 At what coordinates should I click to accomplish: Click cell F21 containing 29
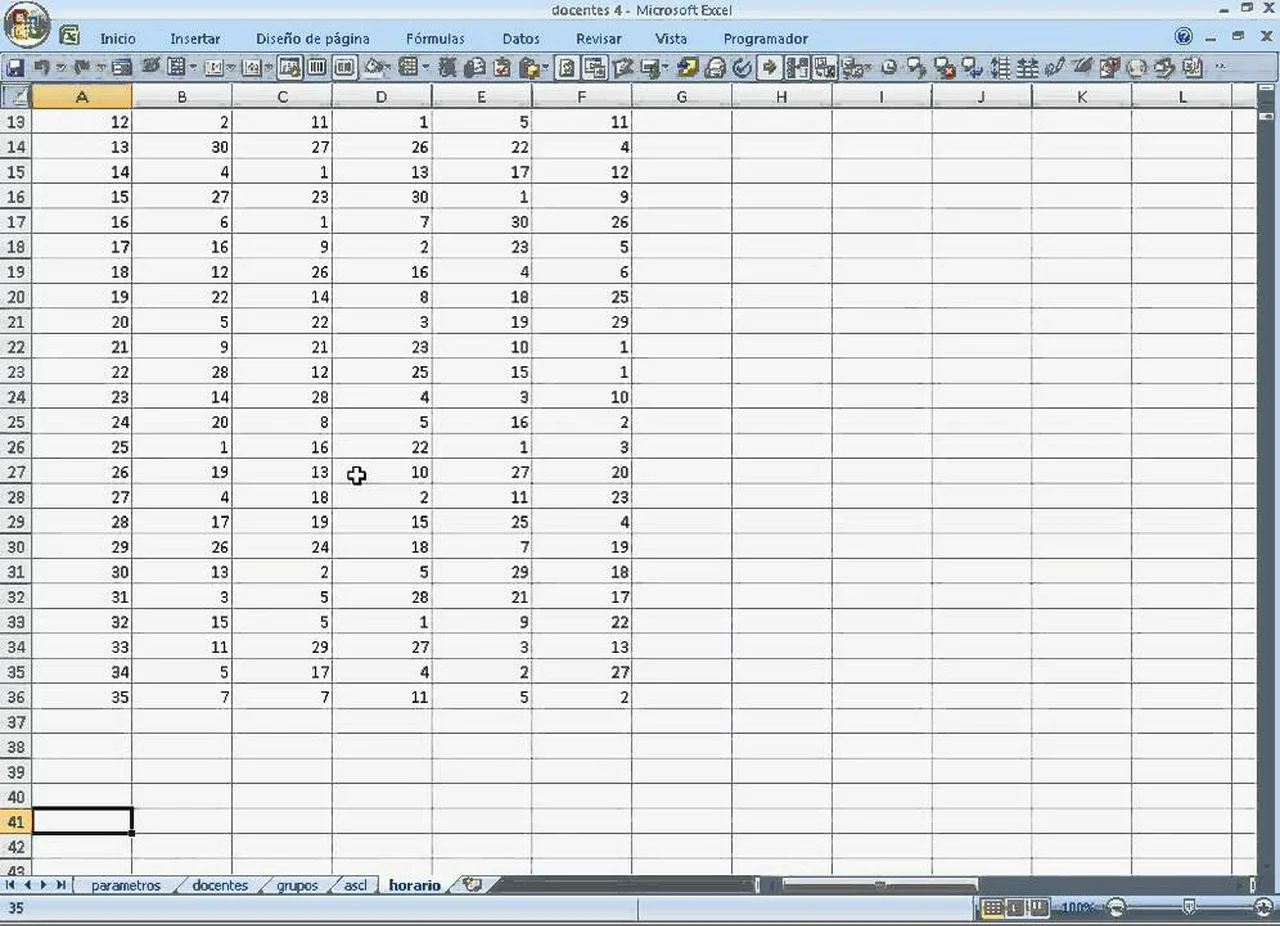pyautogui.click(x=582, y=322)
